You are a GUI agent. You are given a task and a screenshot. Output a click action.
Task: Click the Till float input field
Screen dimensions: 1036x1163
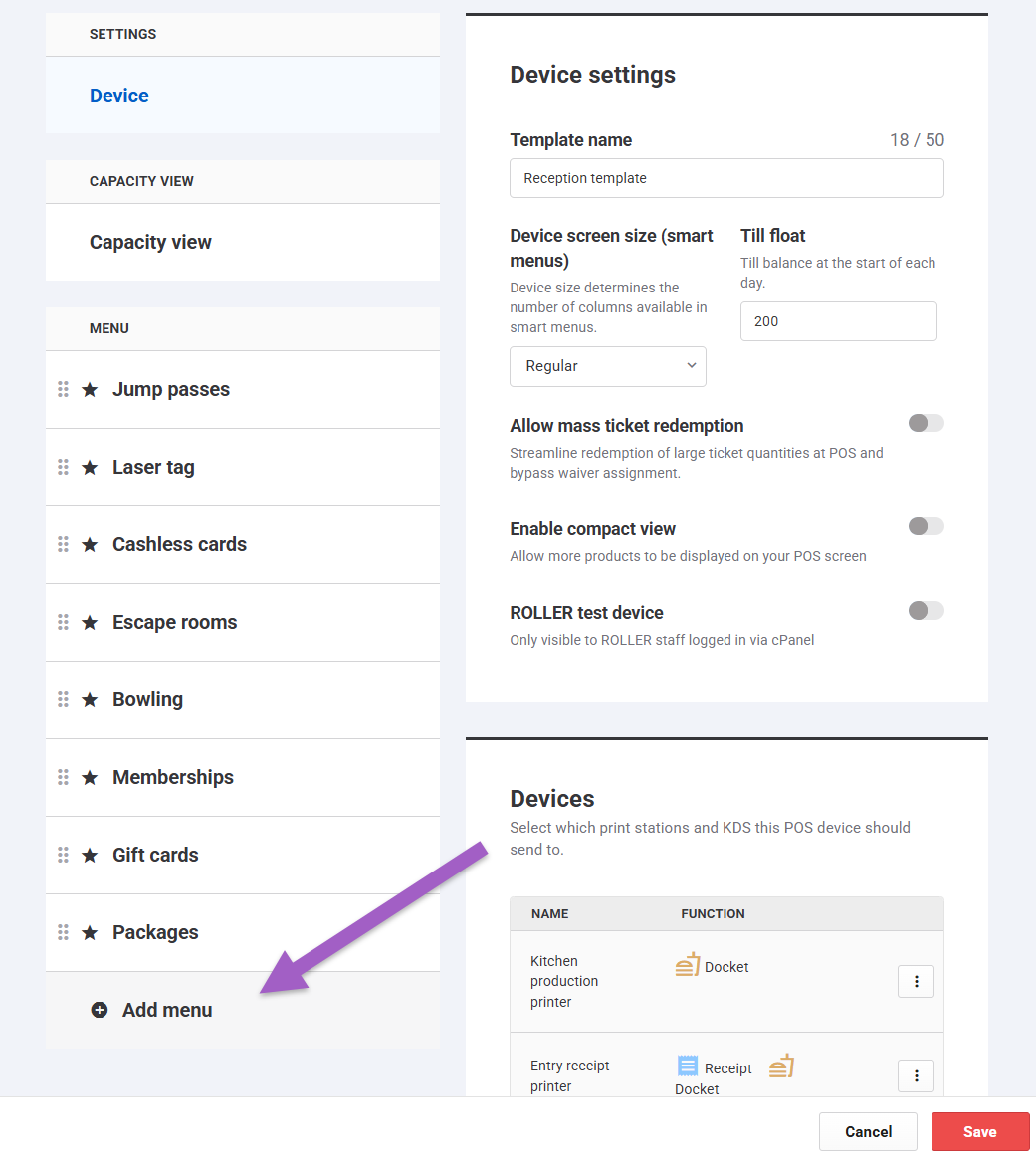pyautogui.click(x=838, y=321)
